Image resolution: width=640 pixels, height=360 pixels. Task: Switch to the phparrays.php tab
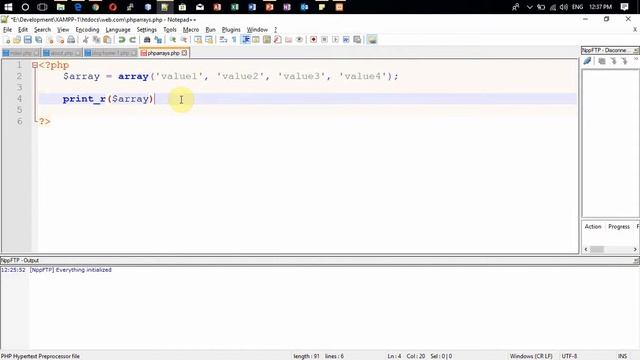[x=163, y=53]
